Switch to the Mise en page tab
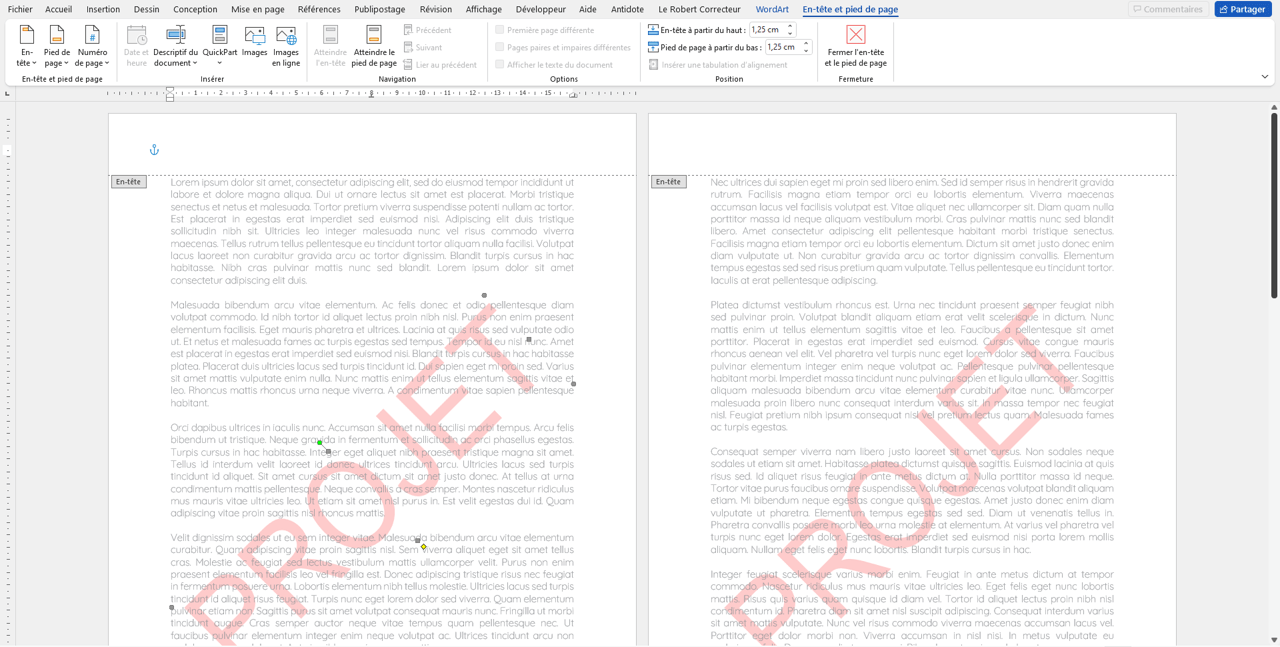This screenshot has height=647, width=1280. 258,9
